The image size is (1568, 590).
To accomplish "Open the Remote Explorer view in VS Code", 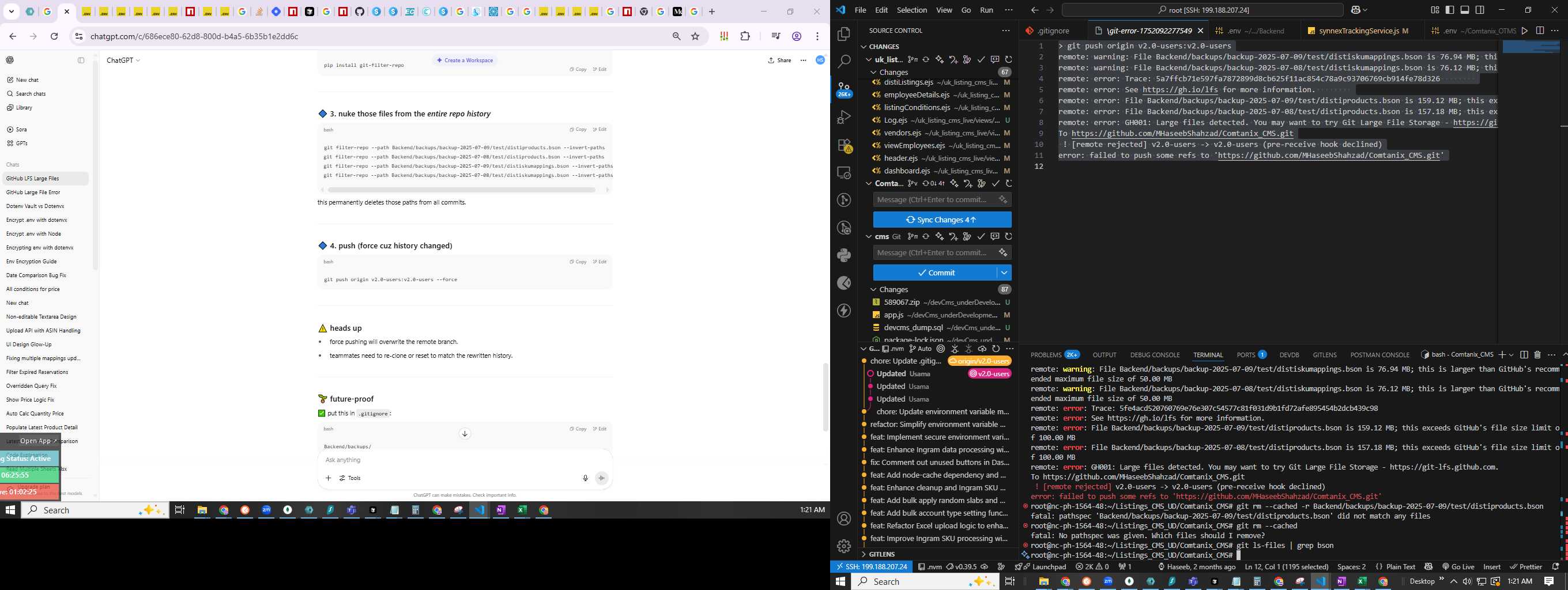I will coord(843,173).
